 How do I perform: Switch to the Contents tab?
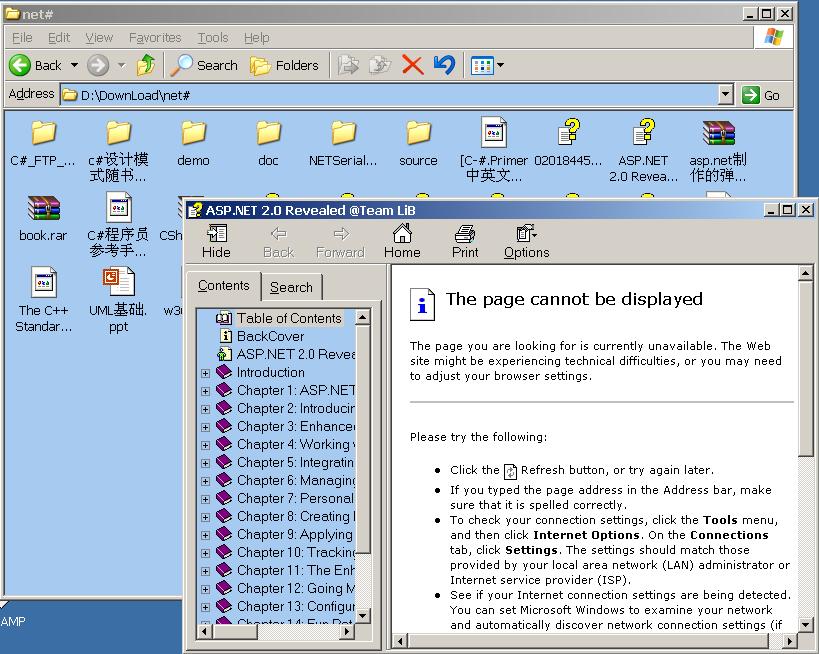pos(224,286)
